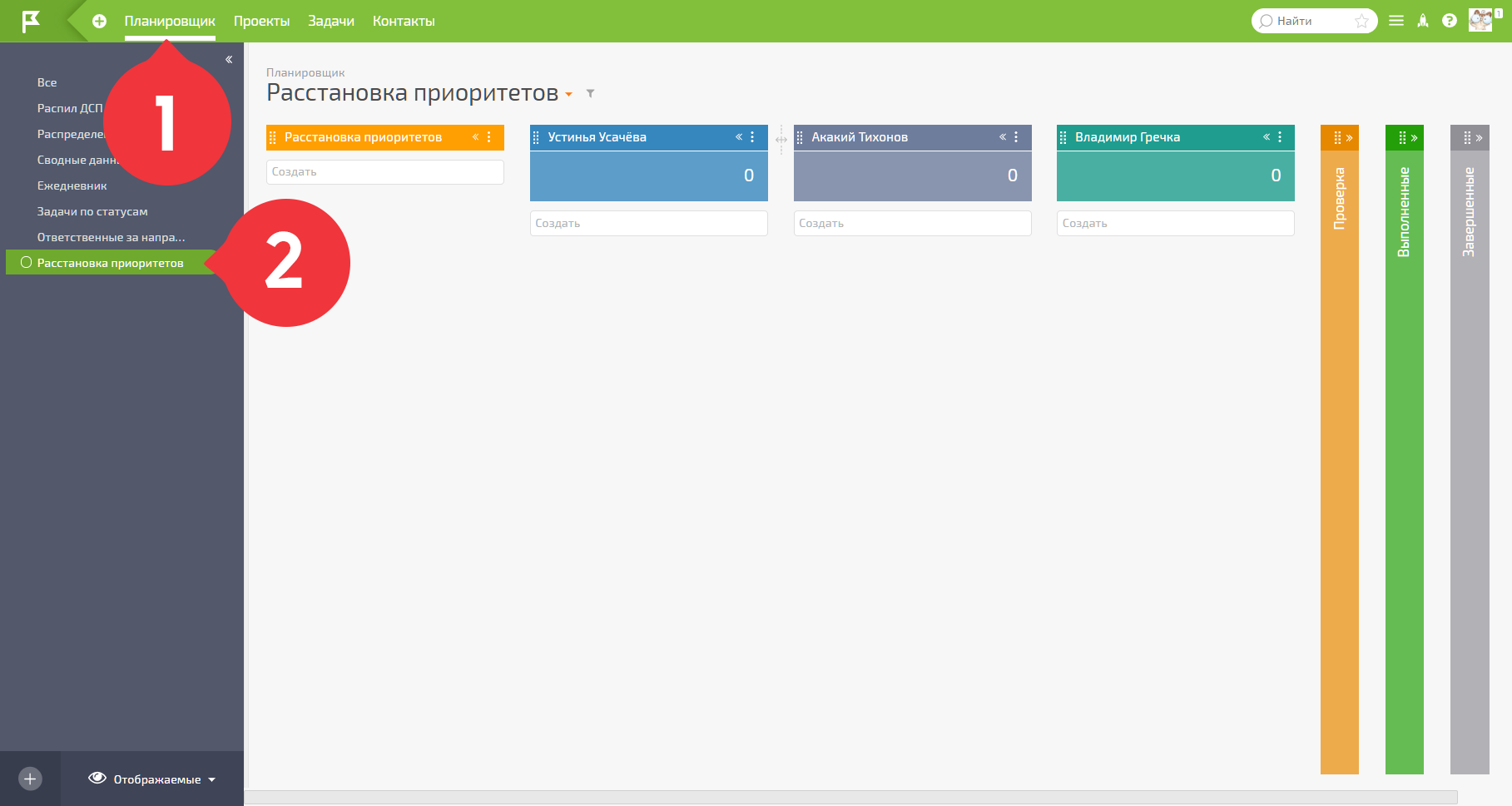
Task: Open the user avatar profile
Action: 1481,20
